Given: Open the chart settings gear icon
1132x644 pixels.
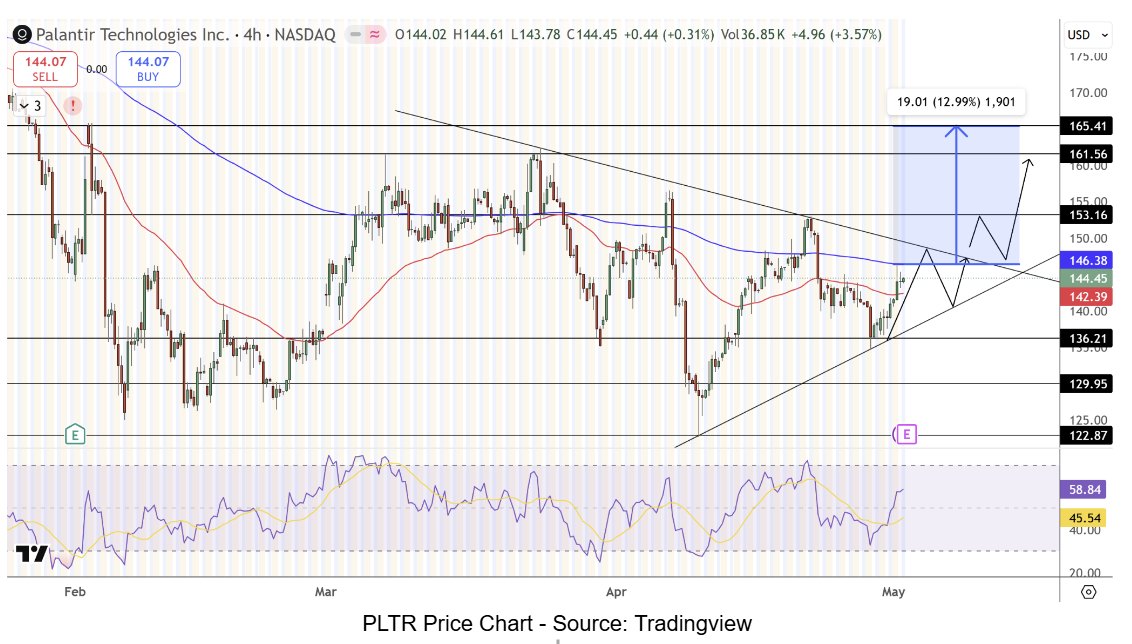Looking at the screenshot, I should click(1089, 592).
